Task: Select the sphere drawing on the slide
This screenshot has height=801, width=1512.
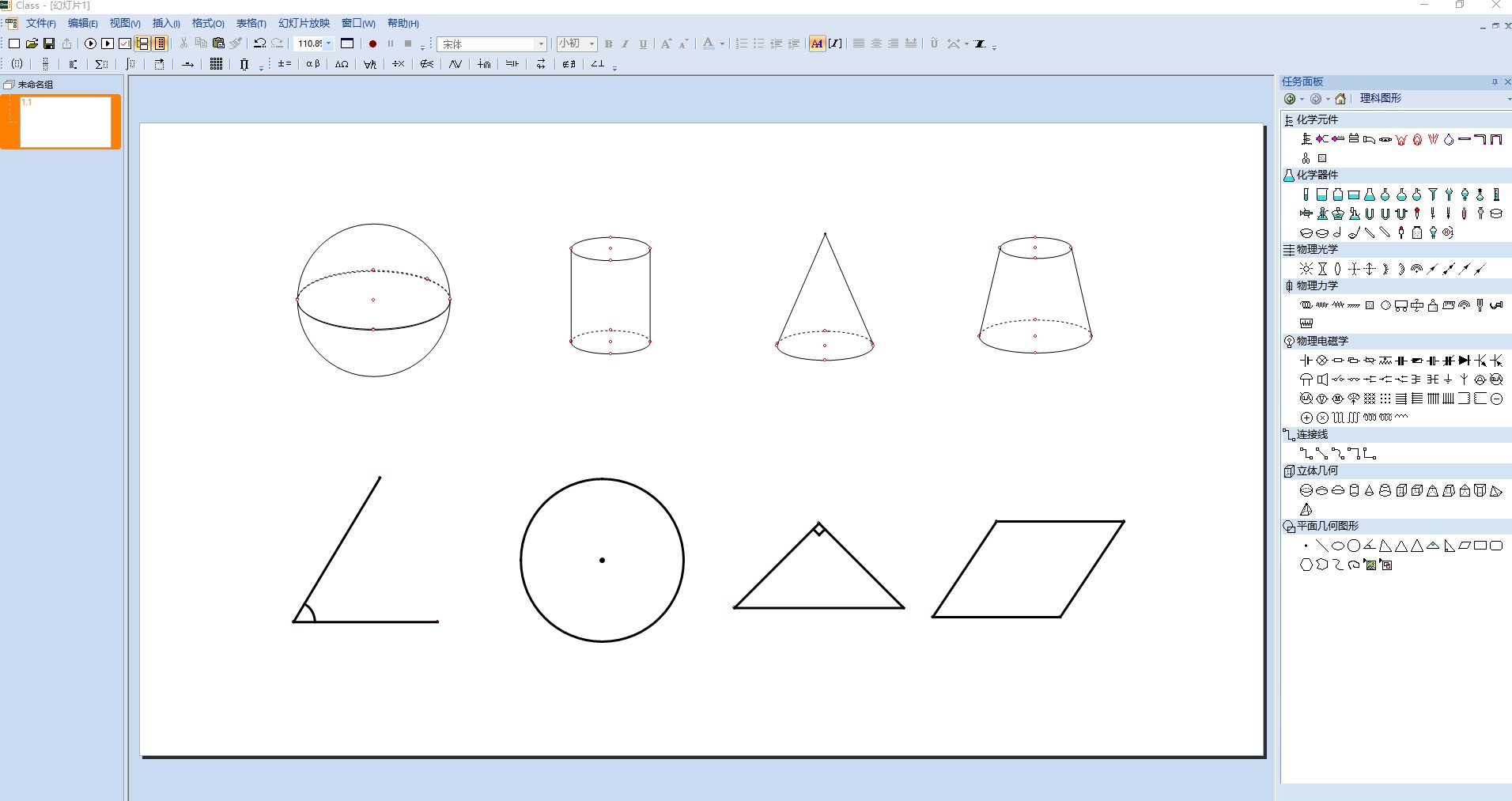Action: click(374, 300)
